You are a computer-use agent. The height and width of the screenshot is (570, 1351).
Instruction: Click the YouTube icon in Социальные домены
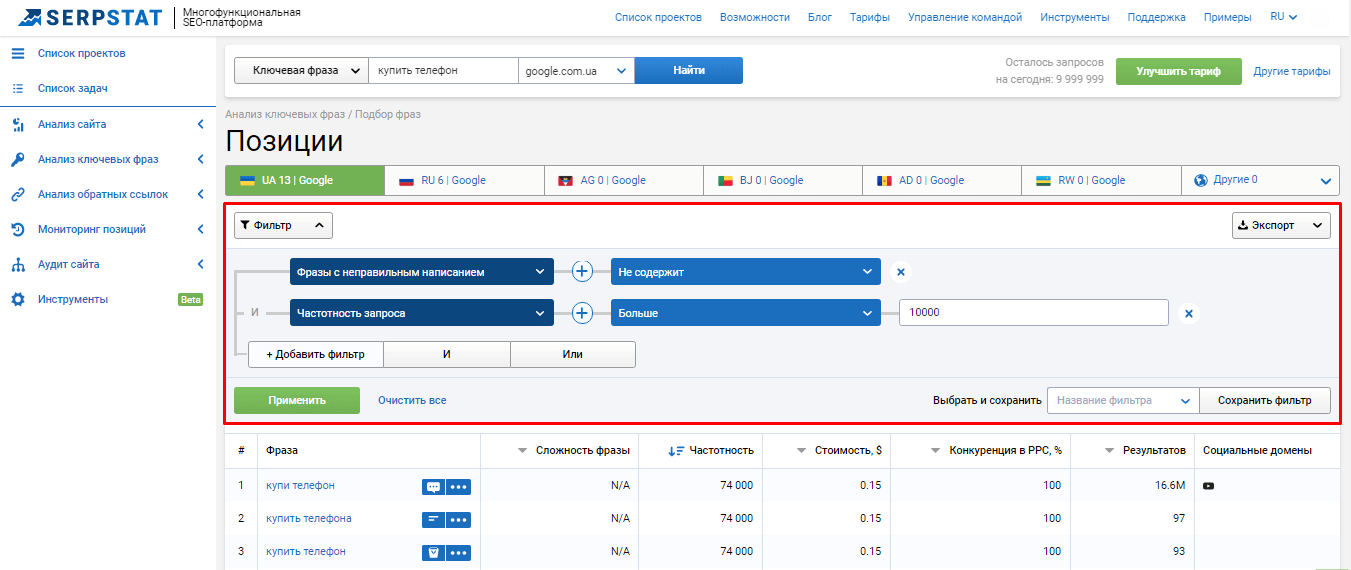click(1209, 486)
